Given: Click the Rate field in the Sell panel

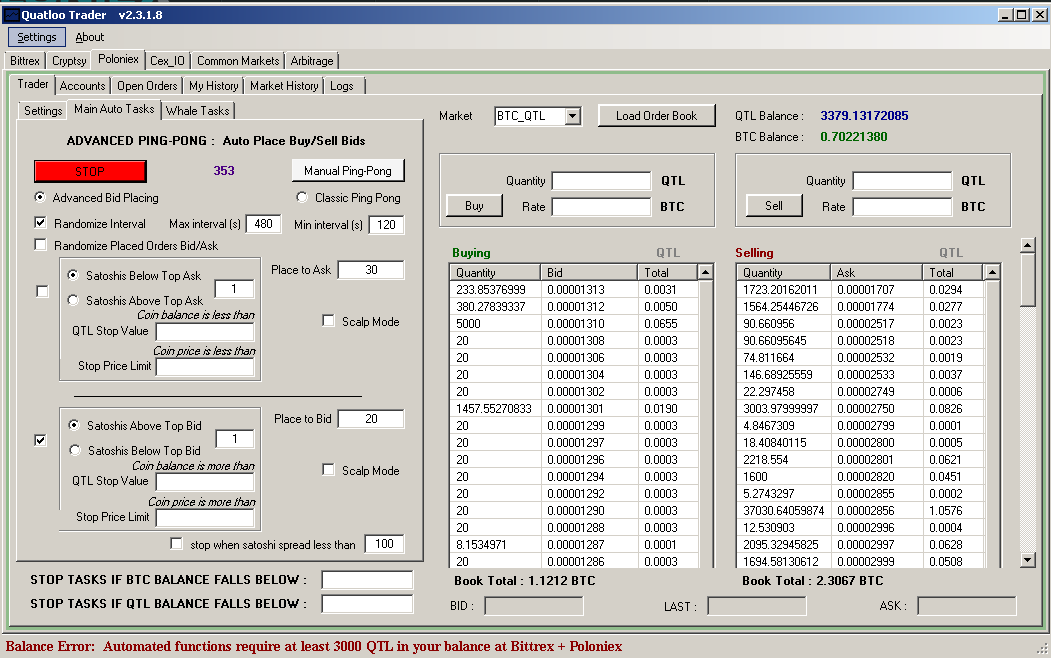Looking at the screenshot, I should (902, 207).
